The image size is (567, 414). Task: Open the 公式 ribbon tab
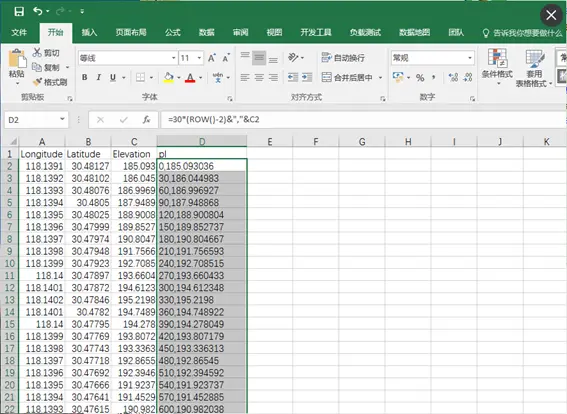coord(172,33)
